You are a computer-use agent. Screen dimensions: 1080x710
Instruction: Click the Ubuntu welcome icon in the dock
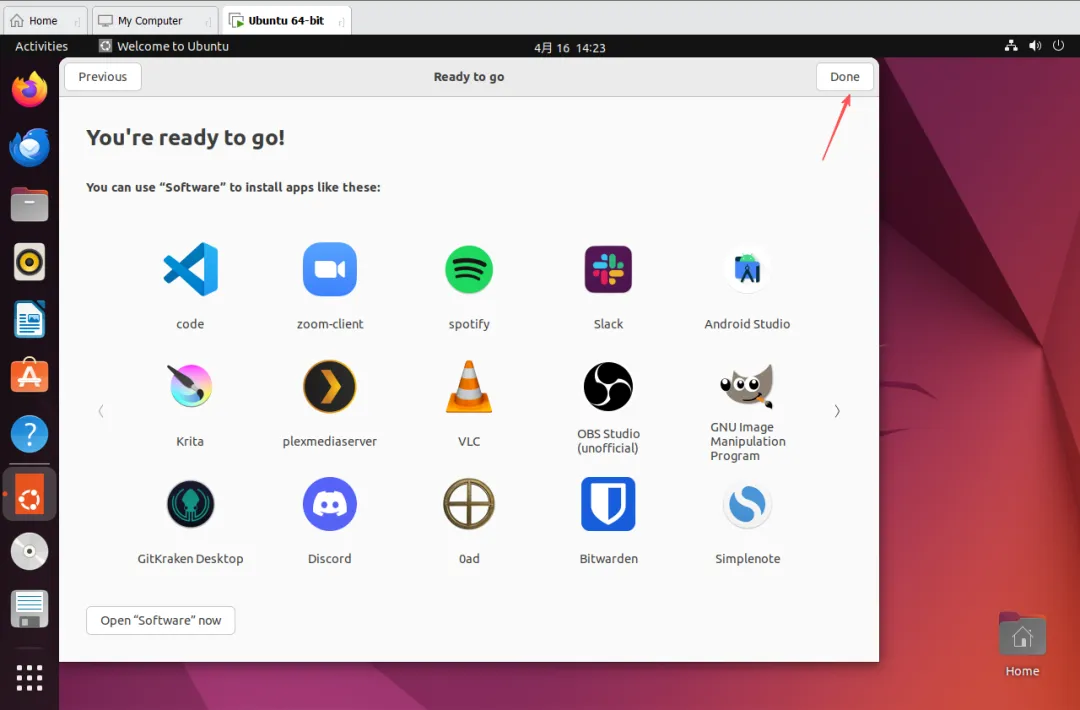30,495
